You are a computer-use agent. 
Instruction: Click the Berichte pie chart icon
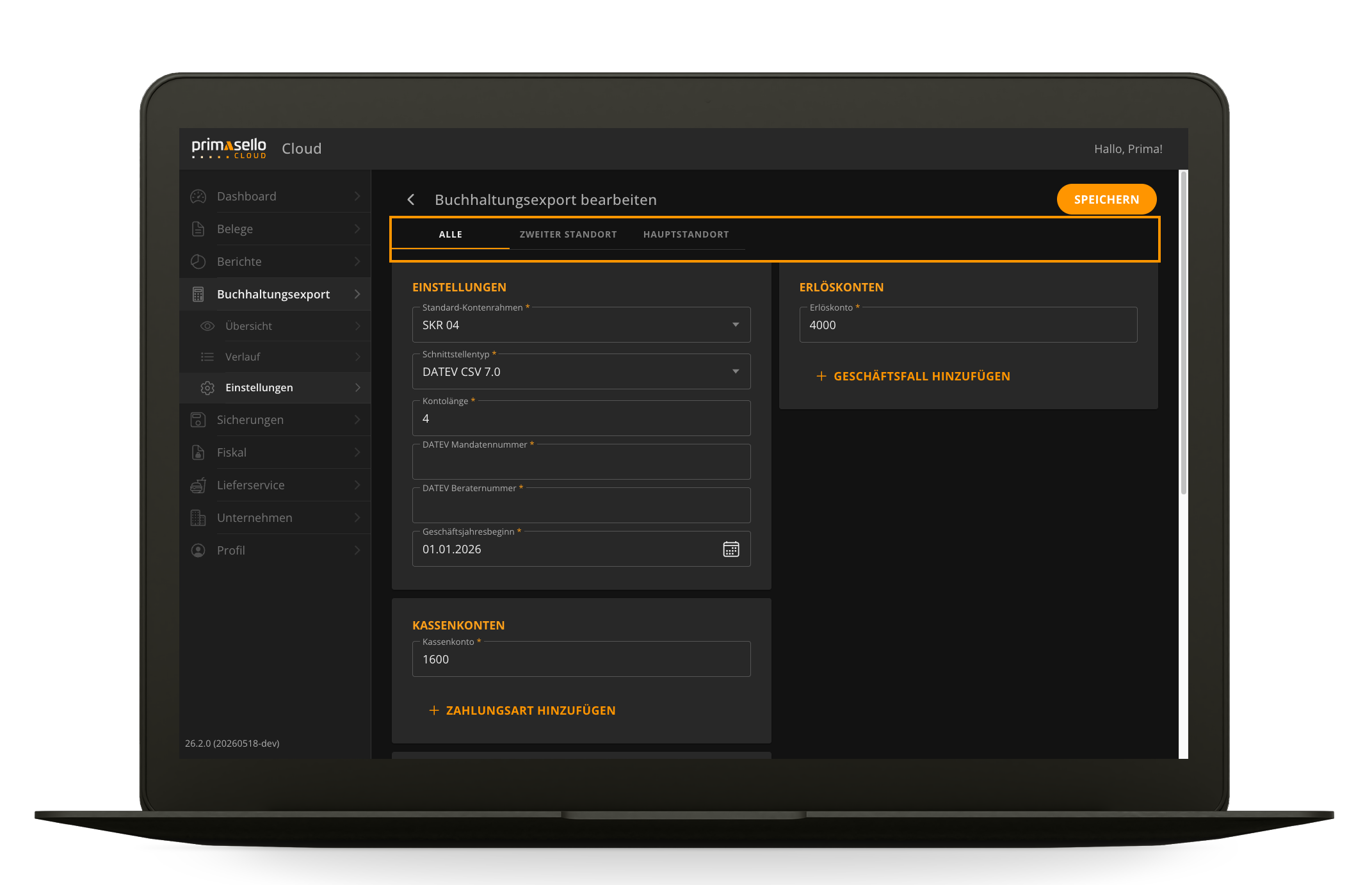coord(198,262)
